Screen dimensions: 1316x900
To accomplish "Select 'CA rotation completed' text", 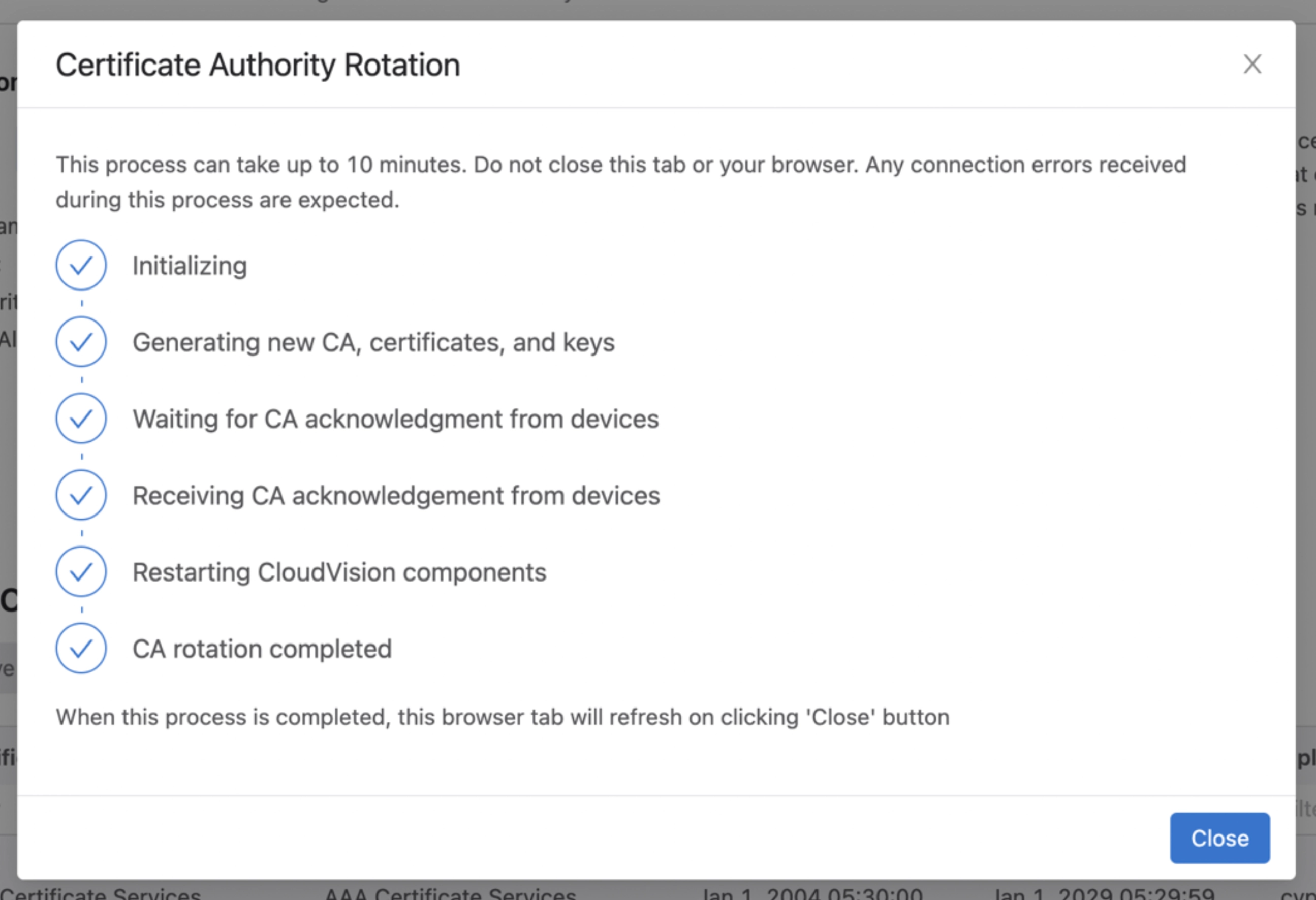I will pyautogui.click(x=262, y=649).
